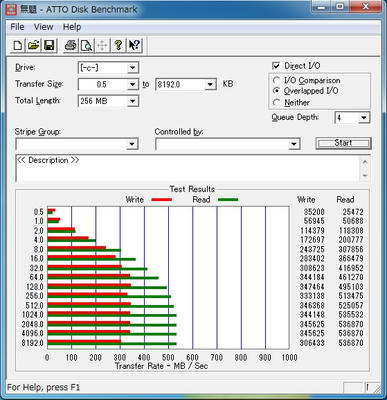Open the View menu
Viewport: 387px width, 400px height.
click(x=43, y=27)
